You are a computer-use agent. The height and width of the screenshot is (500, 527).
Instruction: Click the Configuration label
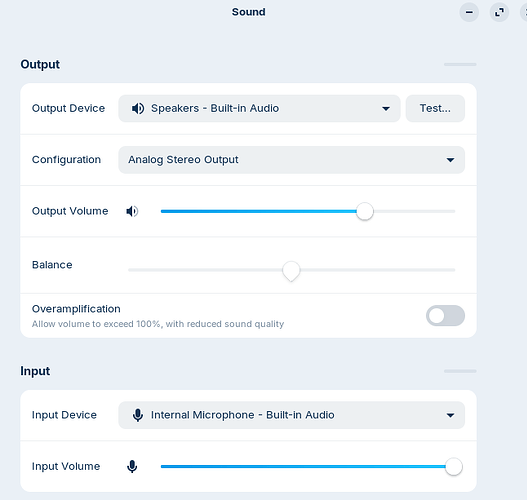tap(66, 160)
